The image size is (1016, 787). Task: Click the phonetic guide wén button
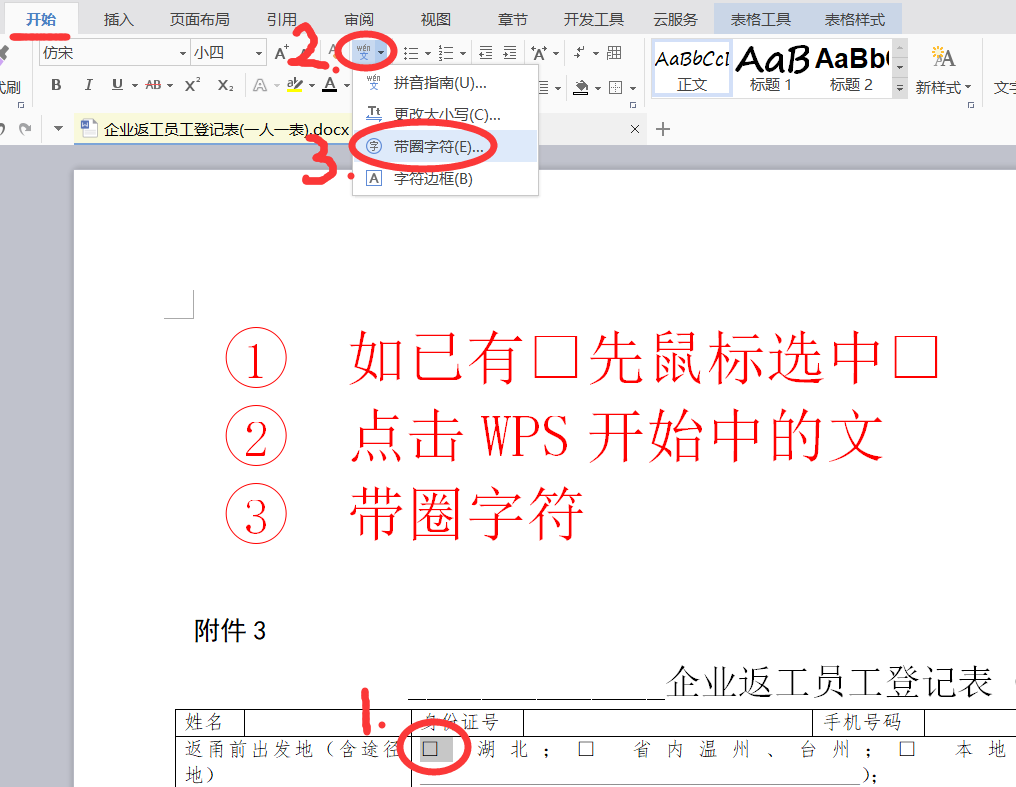364,52
